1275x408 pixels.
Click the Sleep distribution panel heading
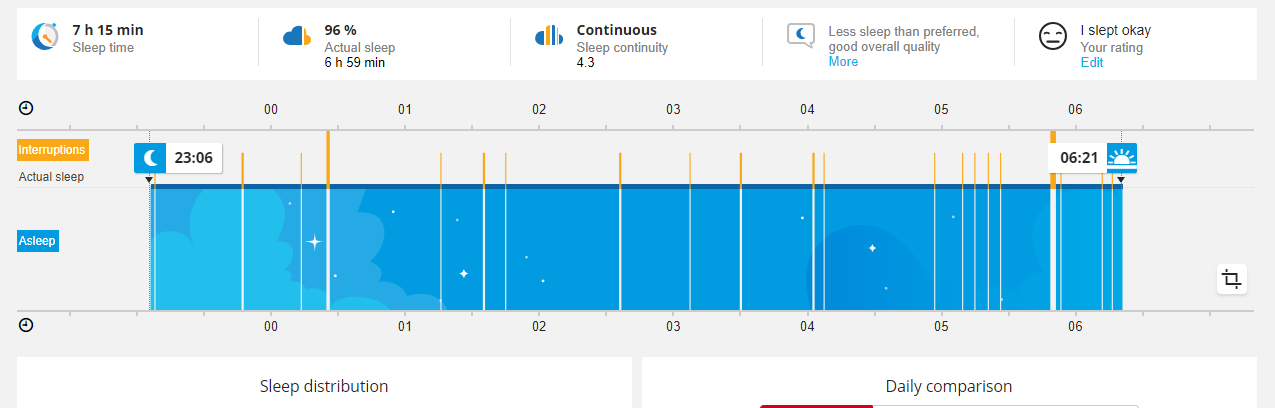pos(324,386)
